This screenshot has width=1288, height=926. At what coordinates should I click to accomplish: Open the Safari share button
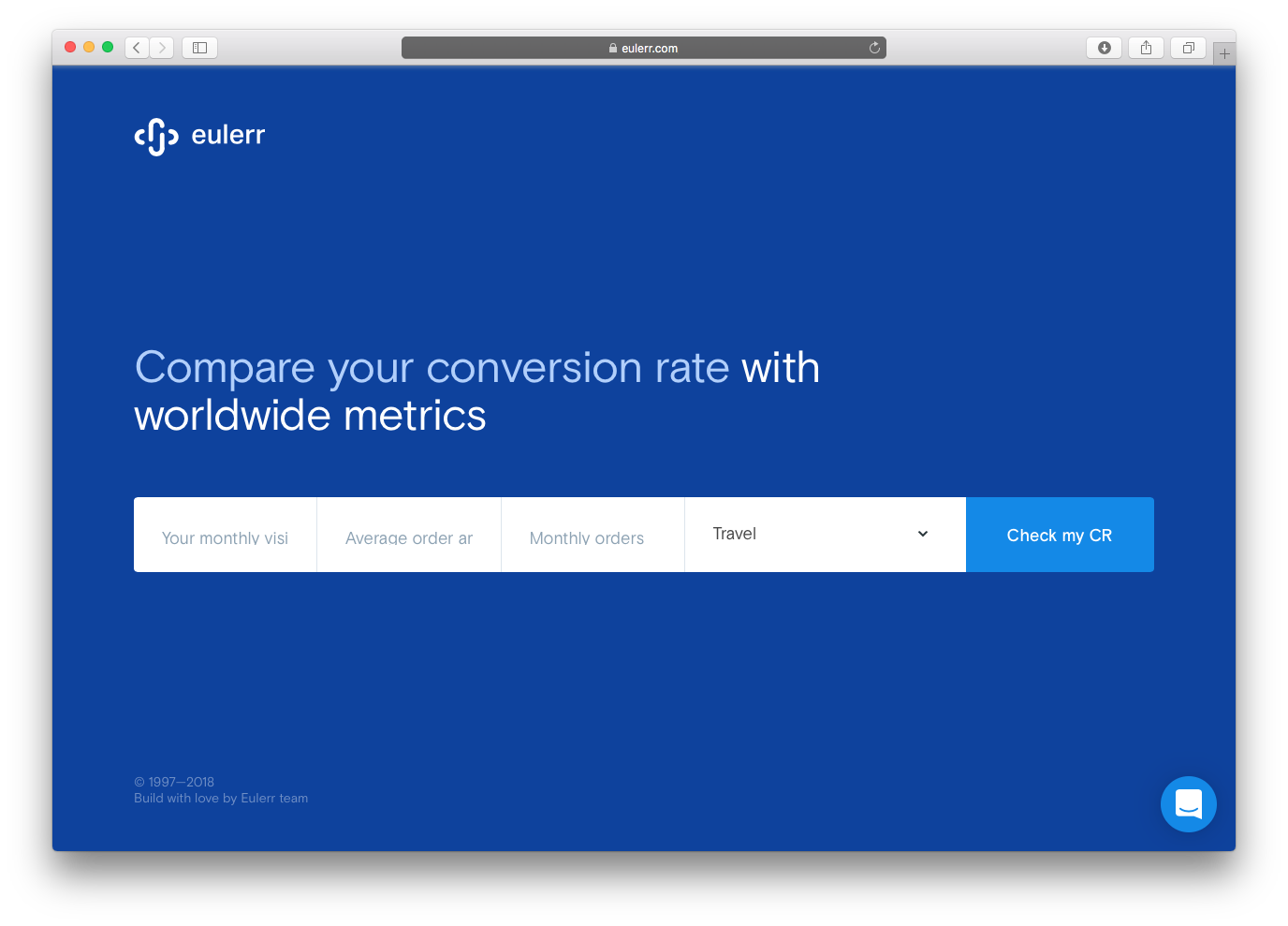[1146, 48]
